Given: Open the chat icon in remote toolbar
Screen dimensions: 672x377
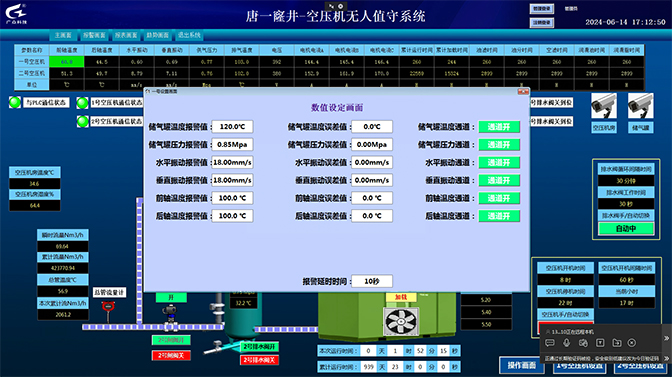Looking at the screenshot, I should tap(550, 343).
